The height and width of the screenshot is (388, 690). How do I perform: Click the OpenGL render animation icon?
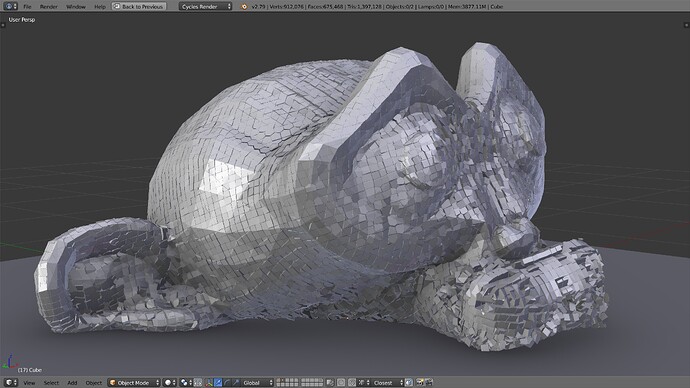point(429,383)
